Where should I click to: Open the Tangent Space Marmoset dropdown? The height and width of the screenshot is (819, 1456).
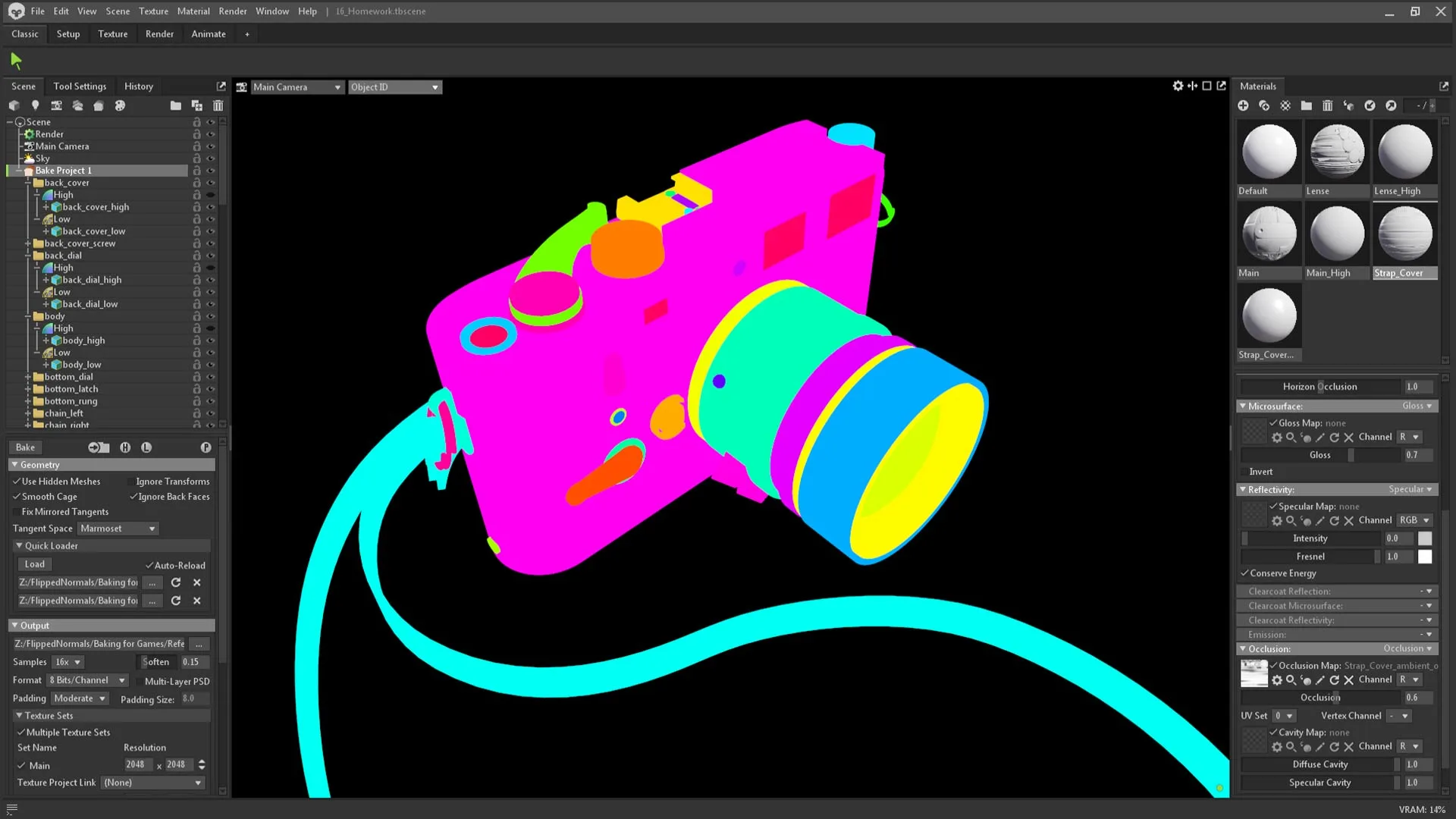(x=118, y=529)
